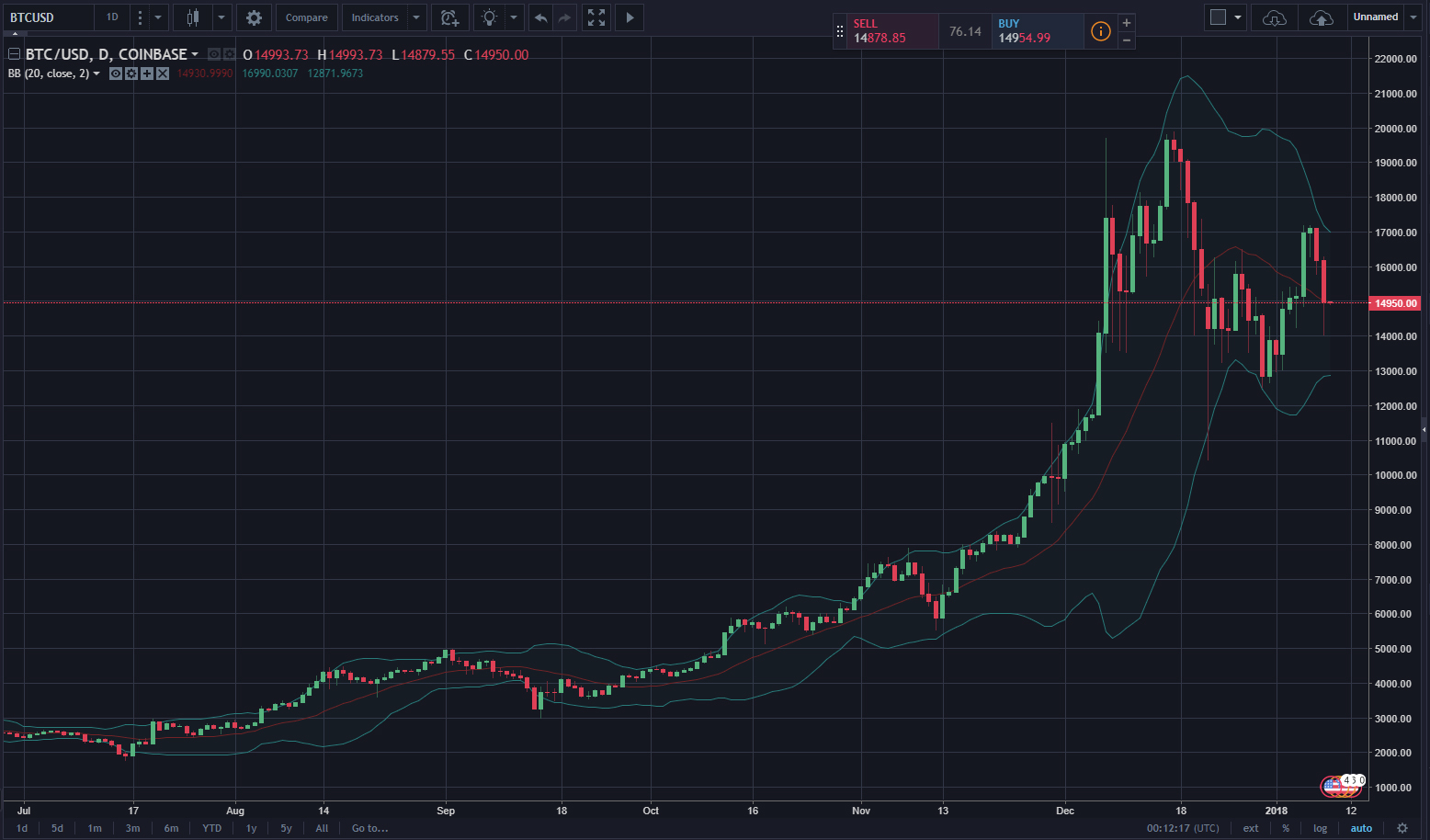Click the three-dot interval options icon

click(x=140, y=17)
